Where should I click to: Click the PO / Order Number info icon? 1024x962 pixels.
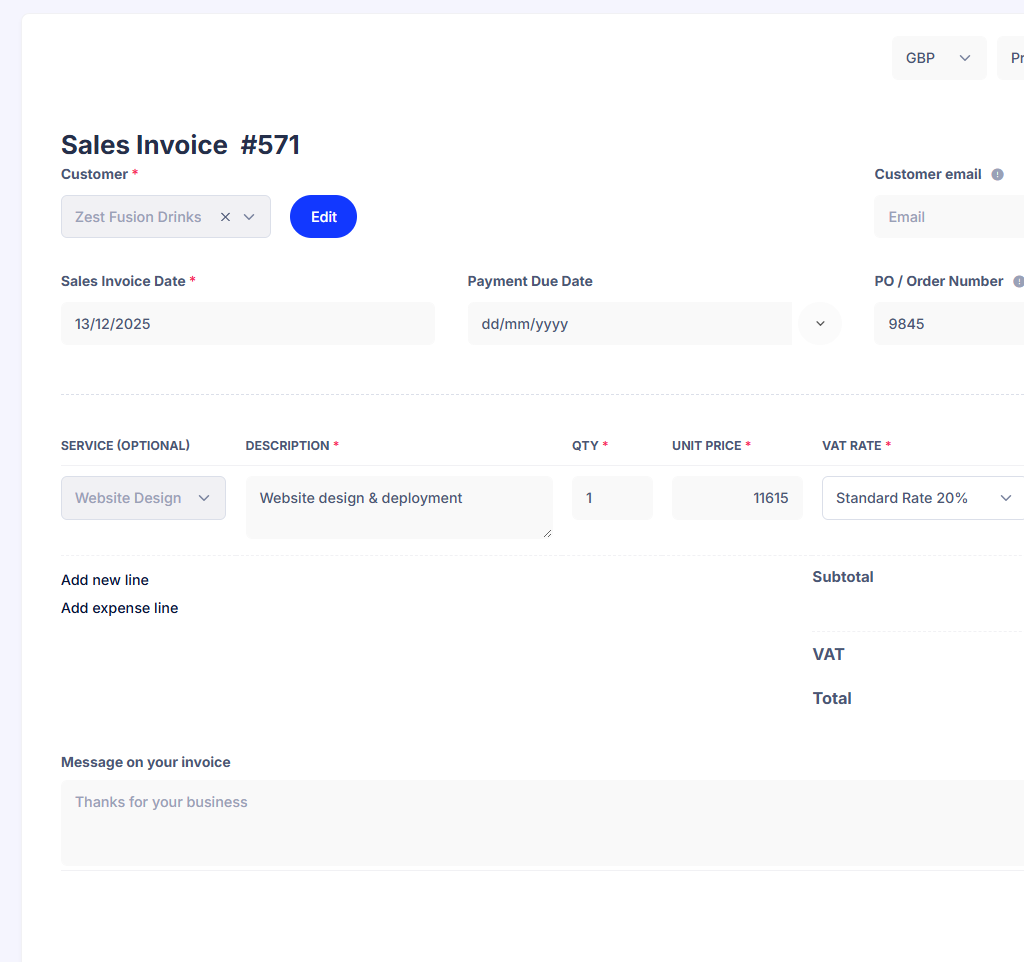pyautogui.click(x=1019, y=281)
